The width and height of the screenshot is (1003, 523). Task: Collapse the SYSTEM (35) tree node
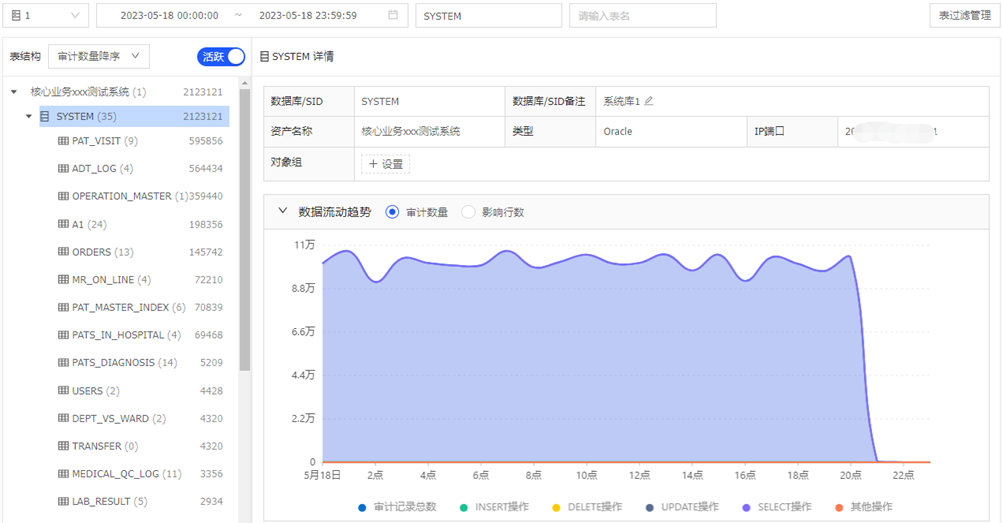(29, 116)
